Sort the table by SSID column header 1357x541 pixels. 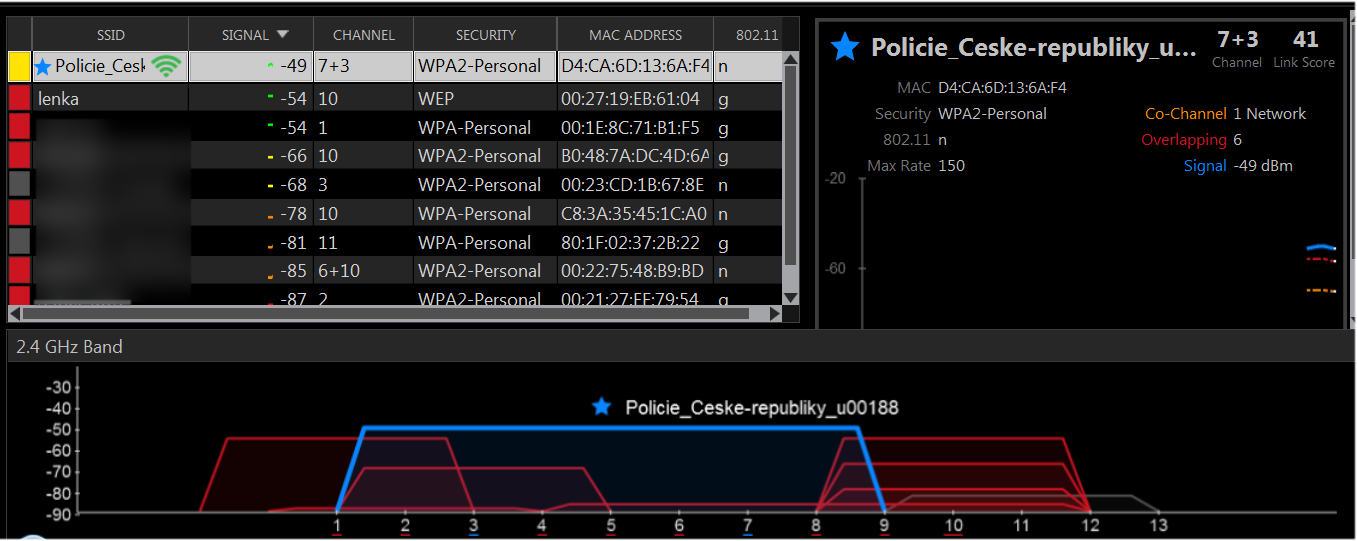click(x=111, y=35)
